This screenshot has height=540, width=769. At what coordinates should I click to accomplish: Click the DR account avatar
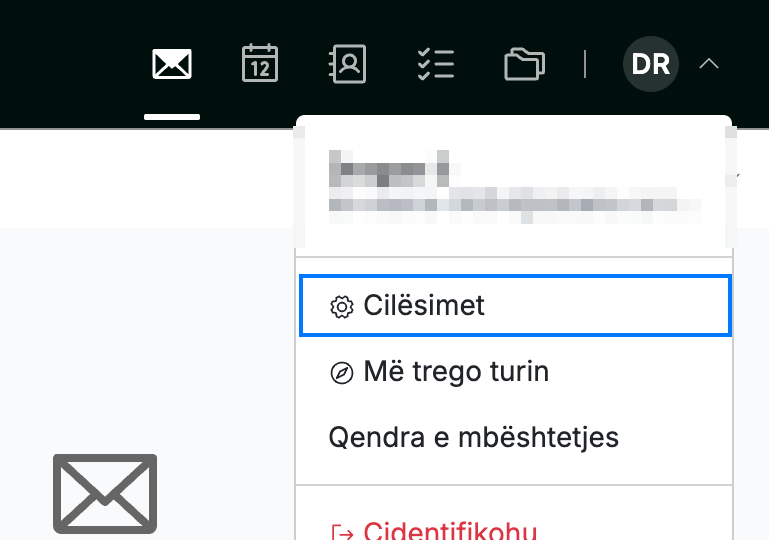tap(651, 64)
